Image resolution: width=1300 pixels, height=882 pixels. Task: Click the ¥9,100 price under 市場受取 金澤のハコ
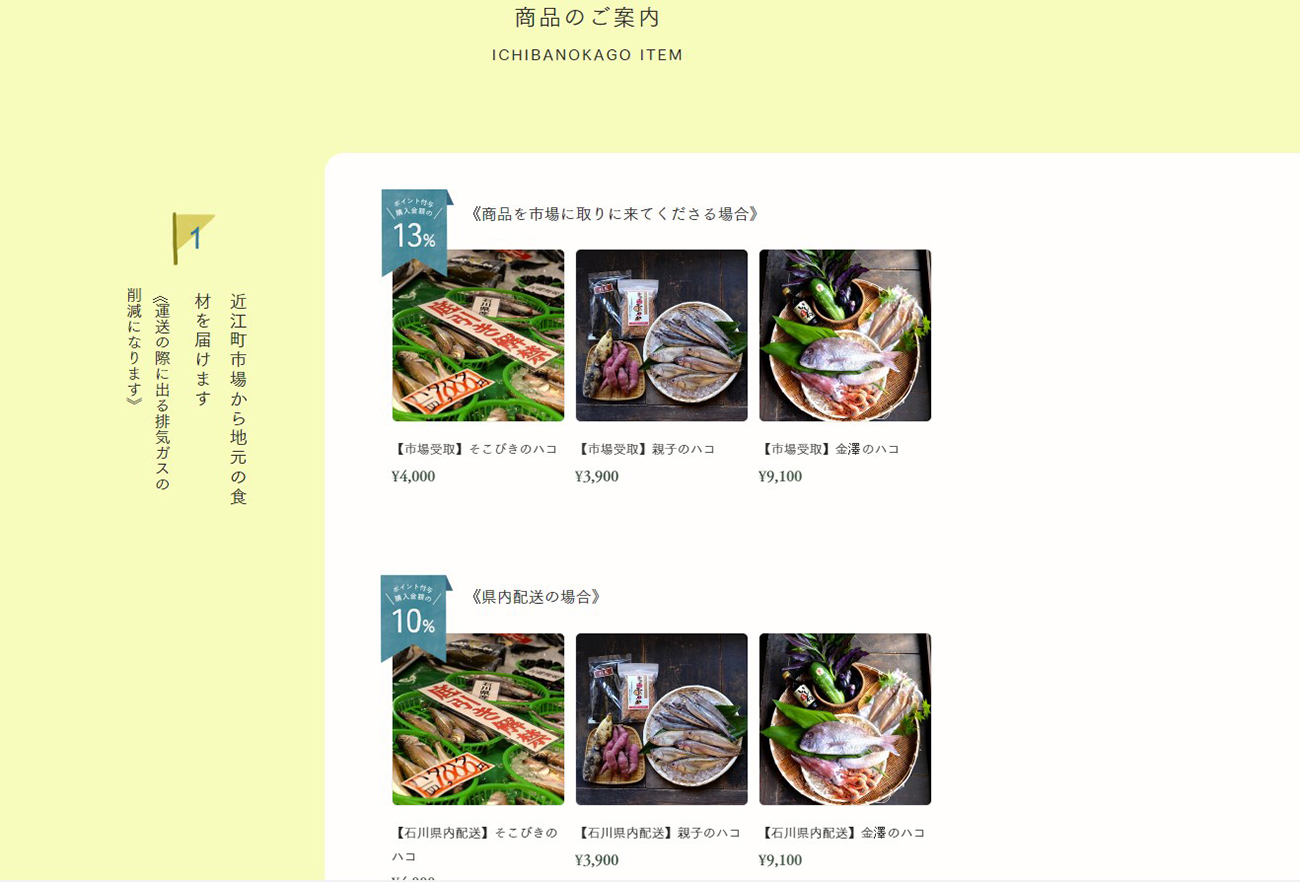click(x=780, y=476)
